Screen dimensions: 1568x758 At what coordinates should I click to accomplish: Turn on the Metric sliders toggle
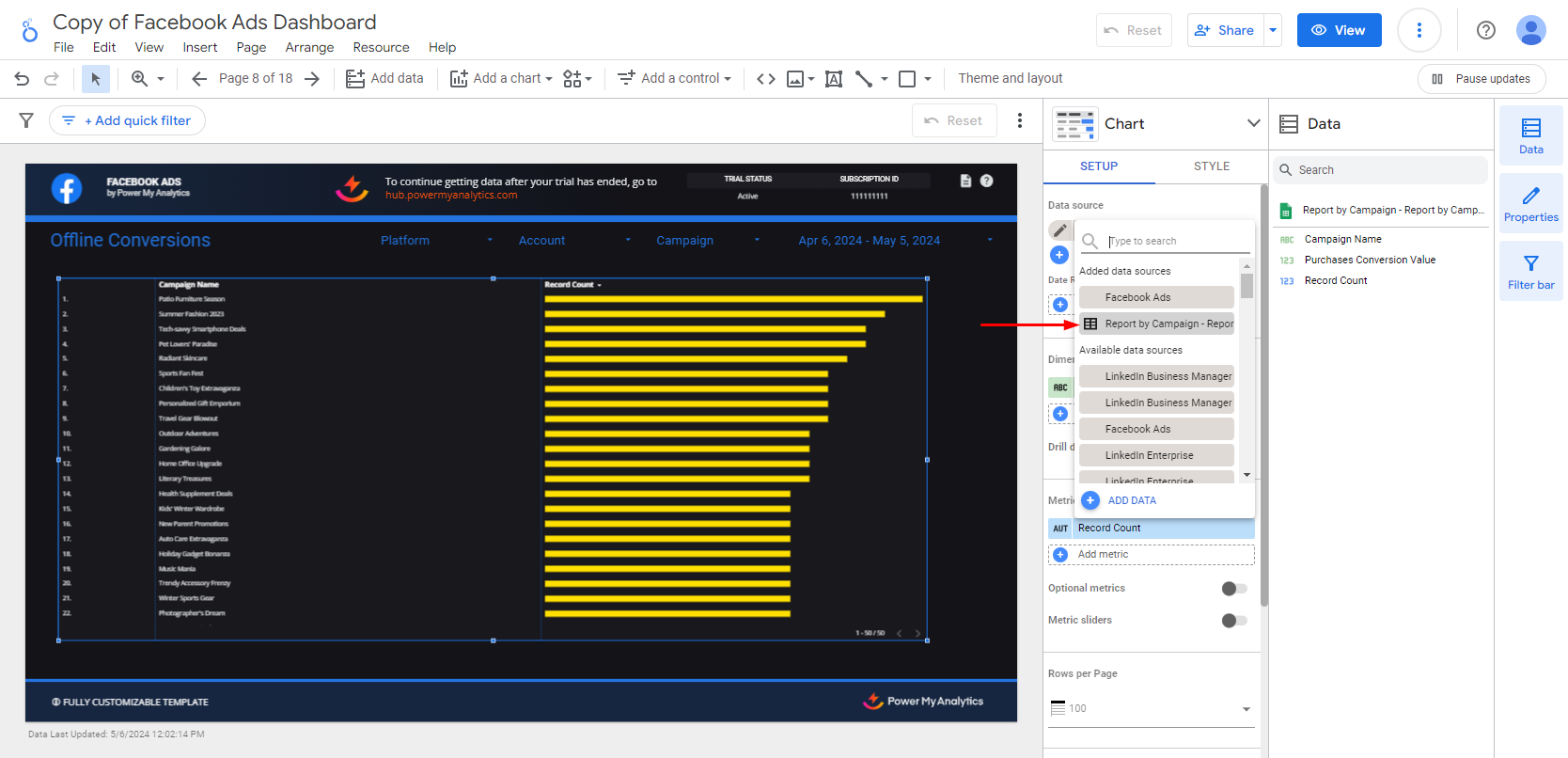coord(1233,621)
